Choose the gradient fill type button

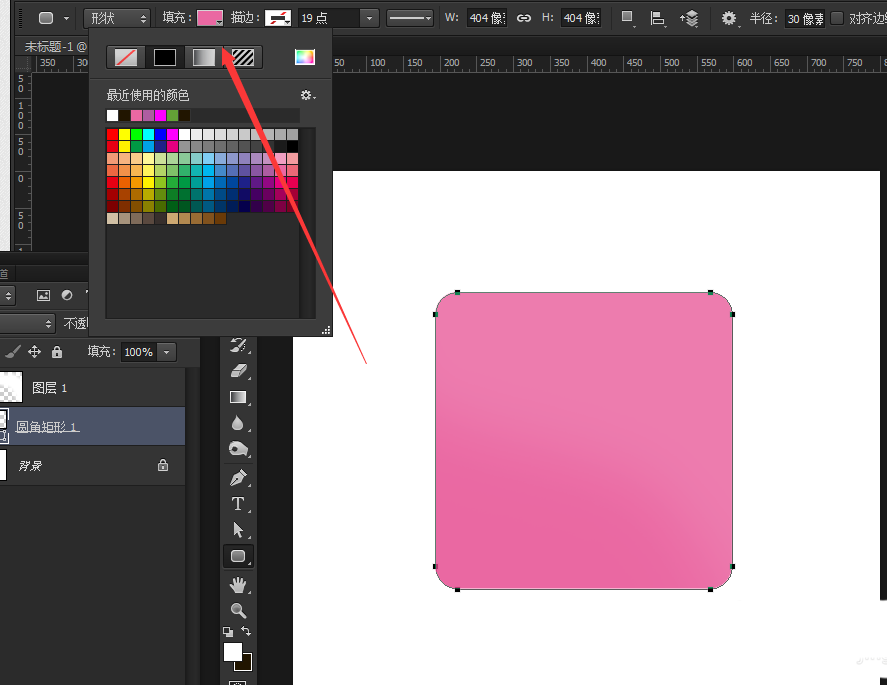coord(204,57)
